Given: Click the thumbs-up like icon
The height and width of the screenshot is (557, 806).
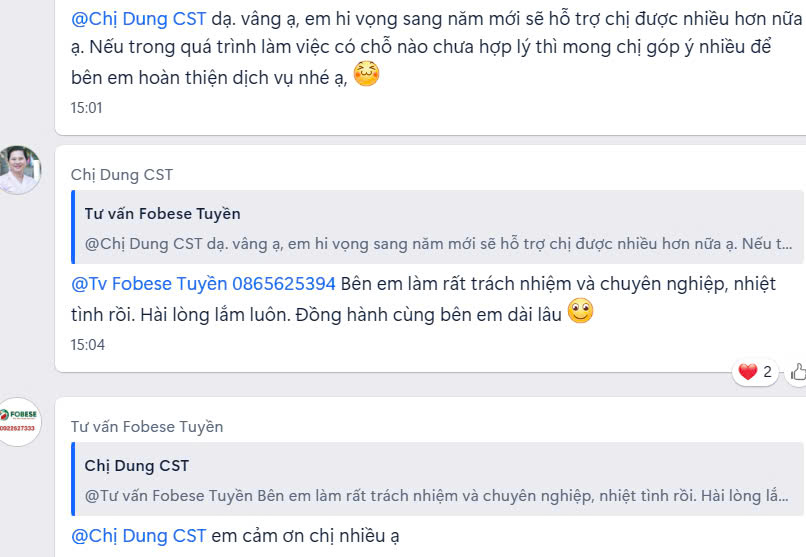Looking at the screenshot, I should (798, 372).
